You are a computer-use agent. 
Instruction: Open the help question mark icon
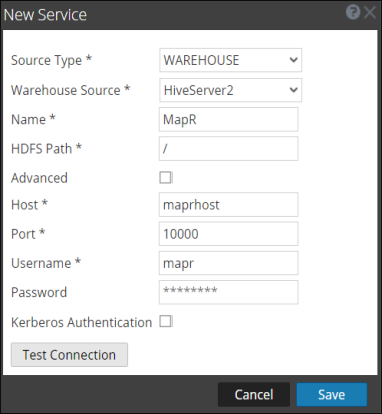353,12
